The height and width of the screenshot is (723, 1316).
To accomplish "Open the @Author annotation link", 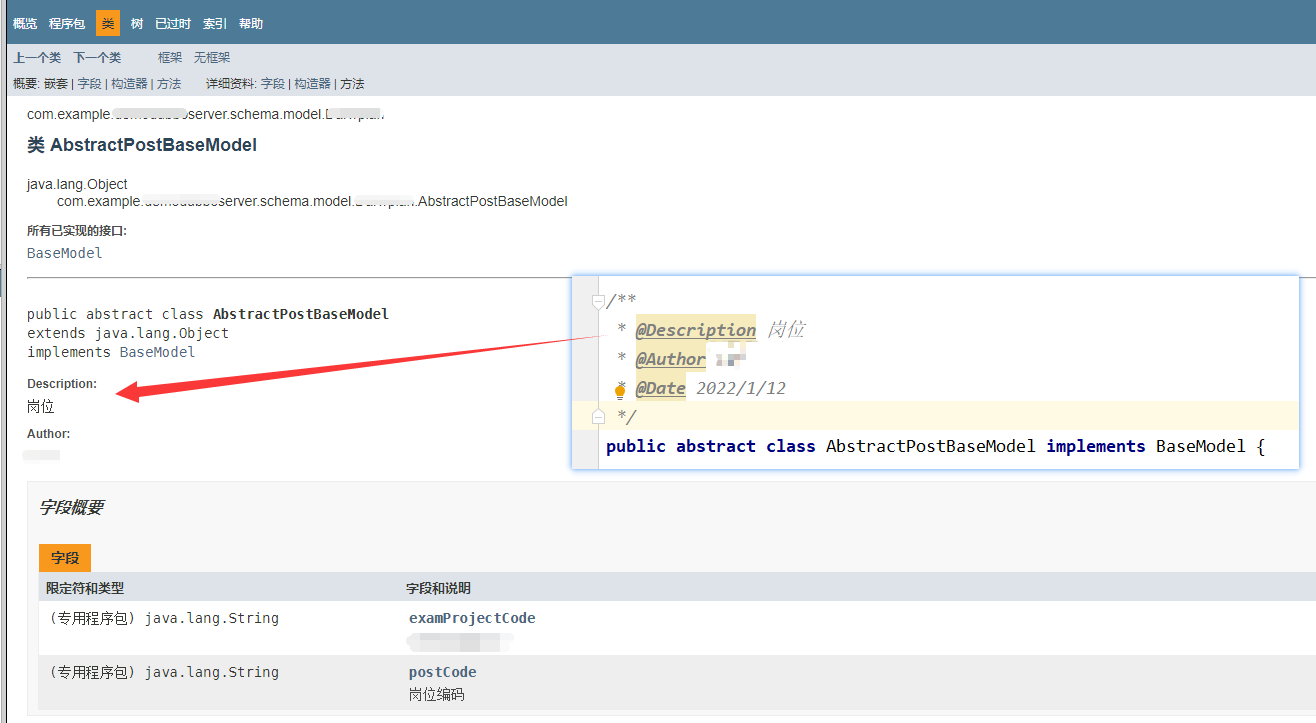I will [670, 359].
